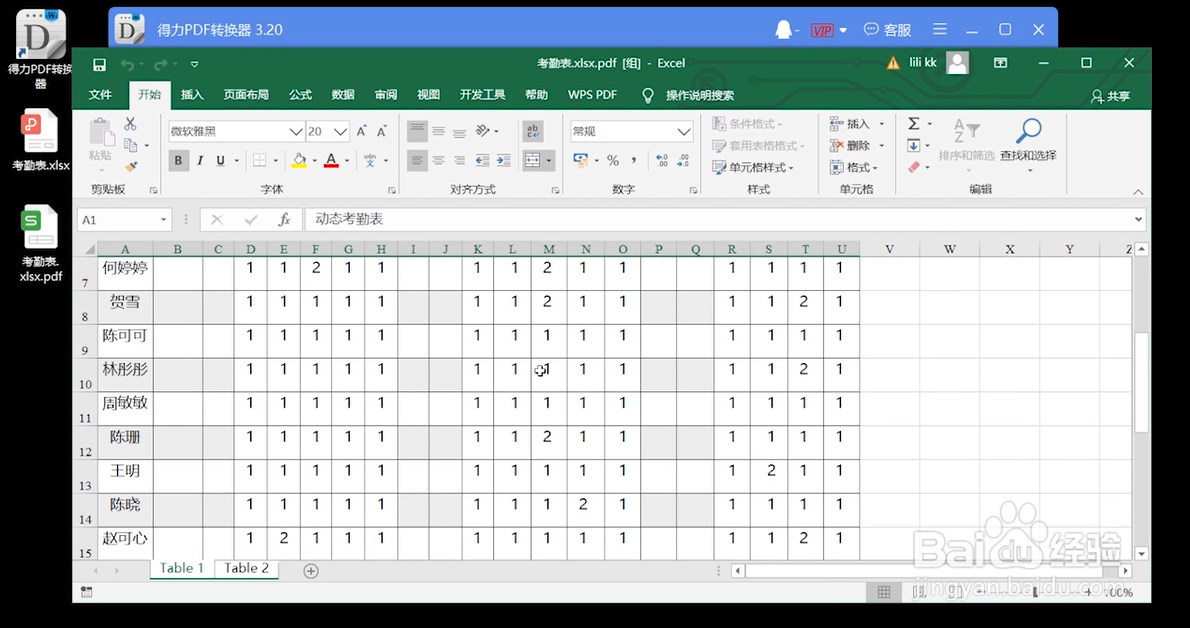The height and width of the screenshot is (628, 1190).
Task: Toggle Underline formatting
Action: tap(220, 160)
